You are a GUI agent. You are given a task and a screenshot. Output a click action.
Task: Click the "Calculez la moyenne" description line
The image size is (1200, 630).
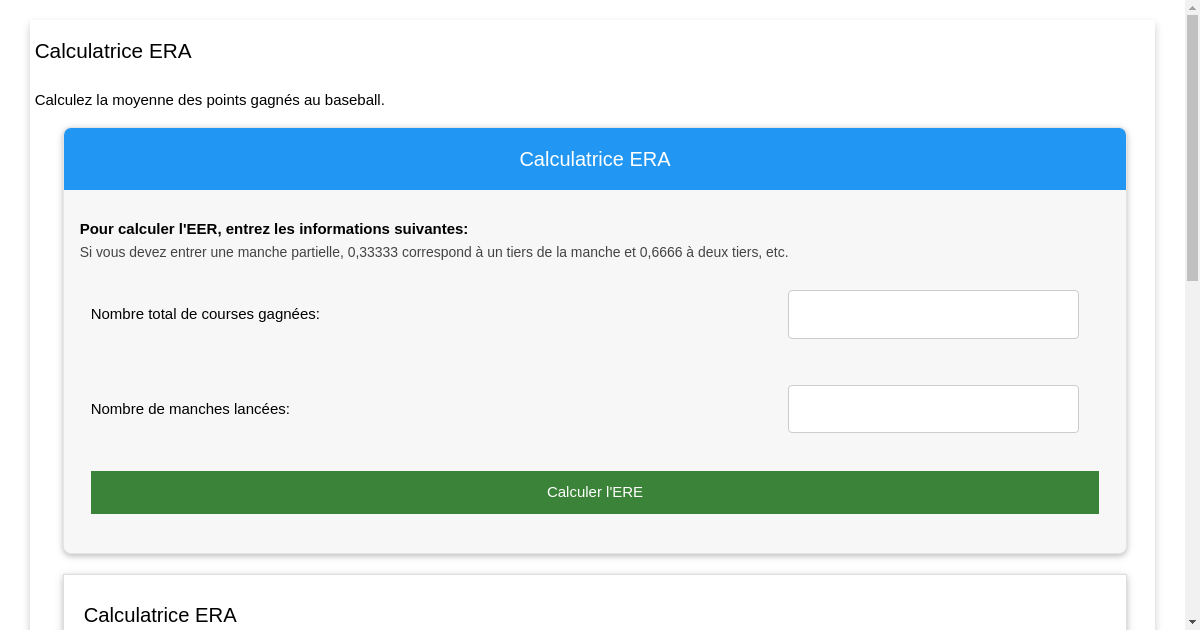(209, 100)
